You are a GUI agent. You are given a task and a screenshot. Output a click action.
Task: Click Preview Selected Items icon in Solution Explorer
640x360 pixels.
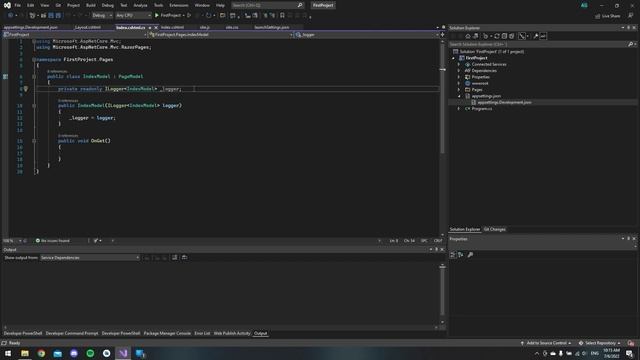pyautogui.click(x=543, y=36)
